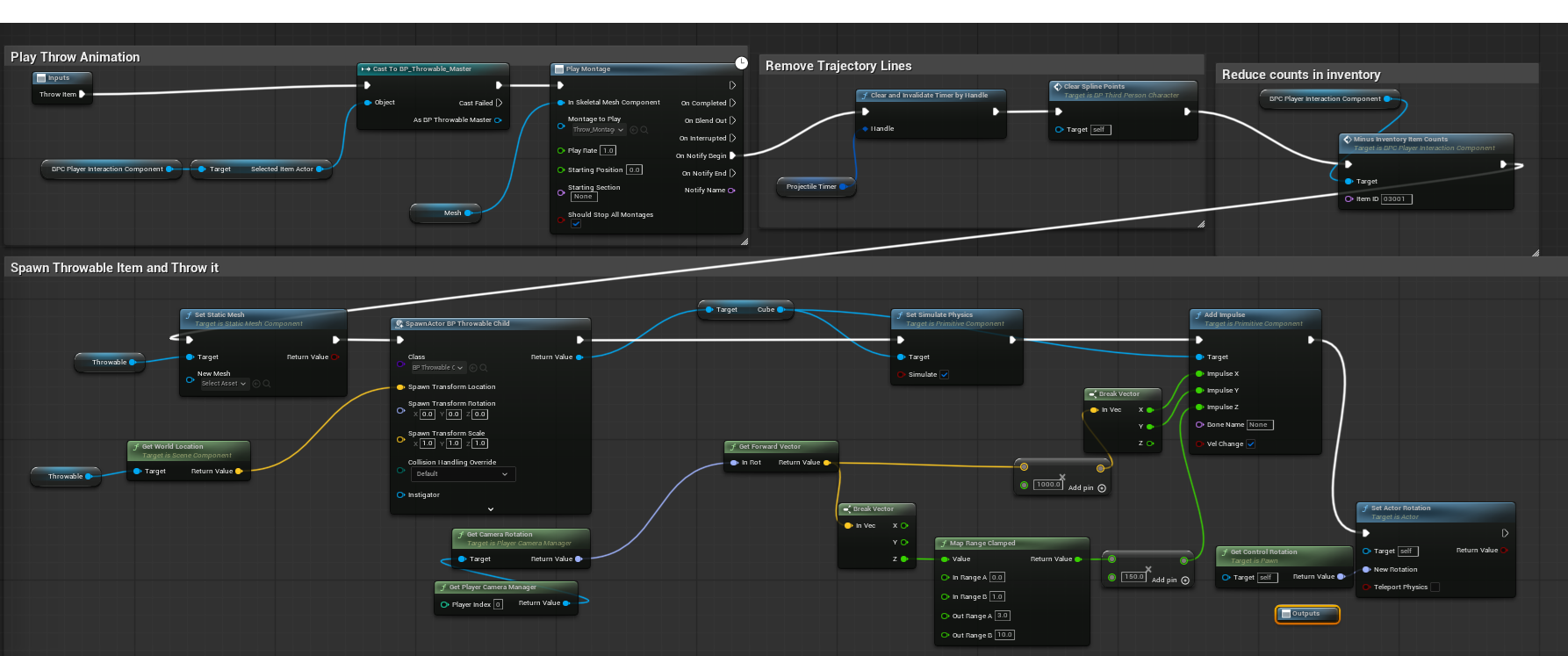1568x656 pixels.
Task: Click New Rotation input pin on Set Actor Rotation
Action: [x=1366, y=570]
